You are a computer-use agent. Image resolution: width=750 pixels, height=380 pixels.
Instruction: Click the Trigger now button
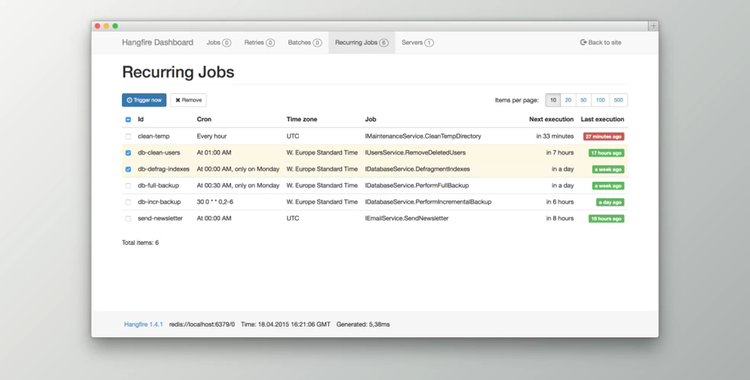tap(144, 100)
